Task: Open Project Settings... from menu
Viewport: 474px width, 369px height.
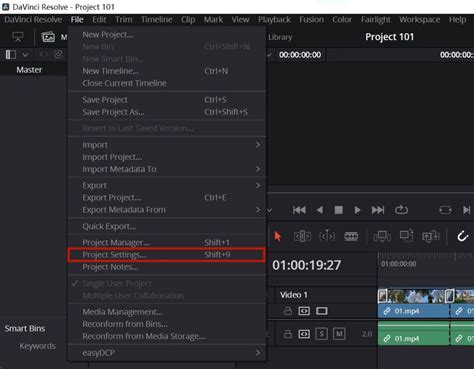Action: point(166,255)
